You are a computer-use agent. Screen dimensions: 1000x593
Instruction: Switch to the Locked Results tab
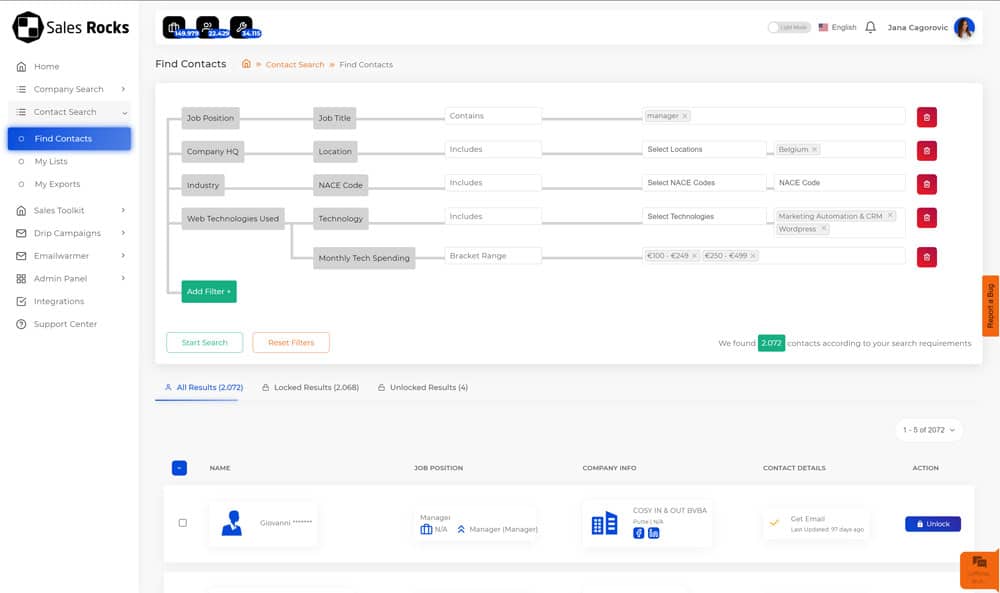coord(310,387)
